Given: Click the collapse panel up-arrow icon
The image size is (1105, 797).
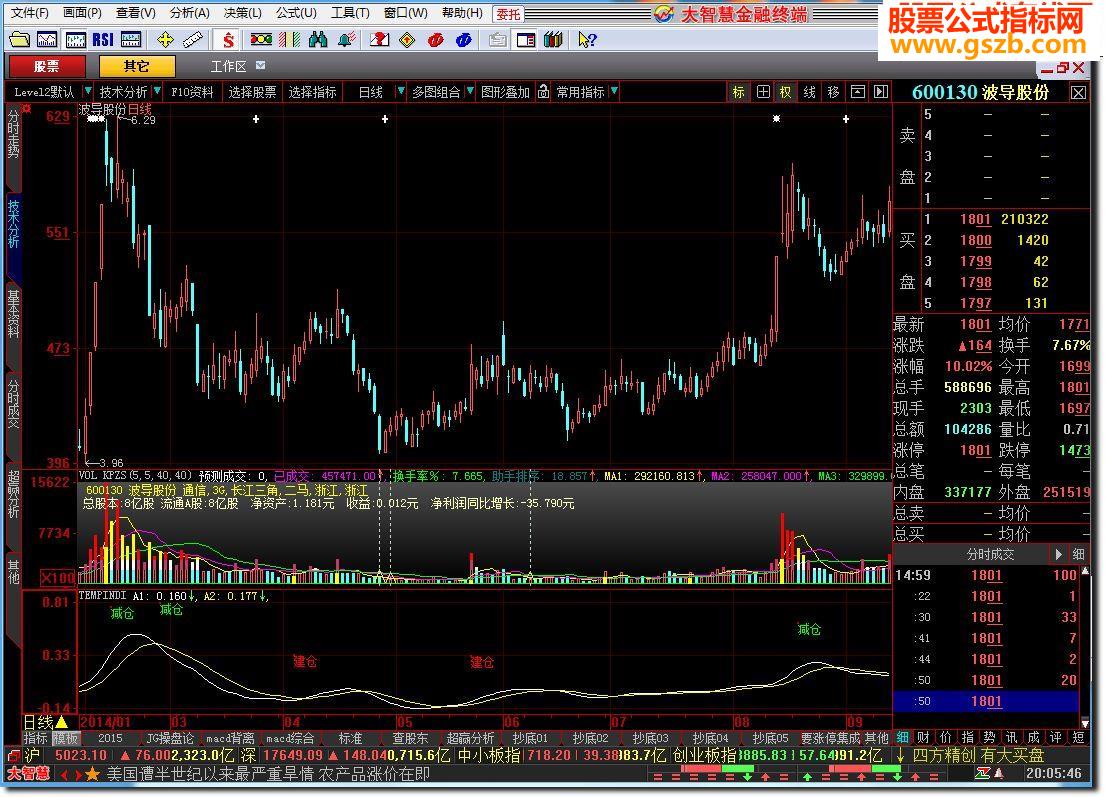Looking at the screenshot, I should pyautogui.click(x=858, y=92).
